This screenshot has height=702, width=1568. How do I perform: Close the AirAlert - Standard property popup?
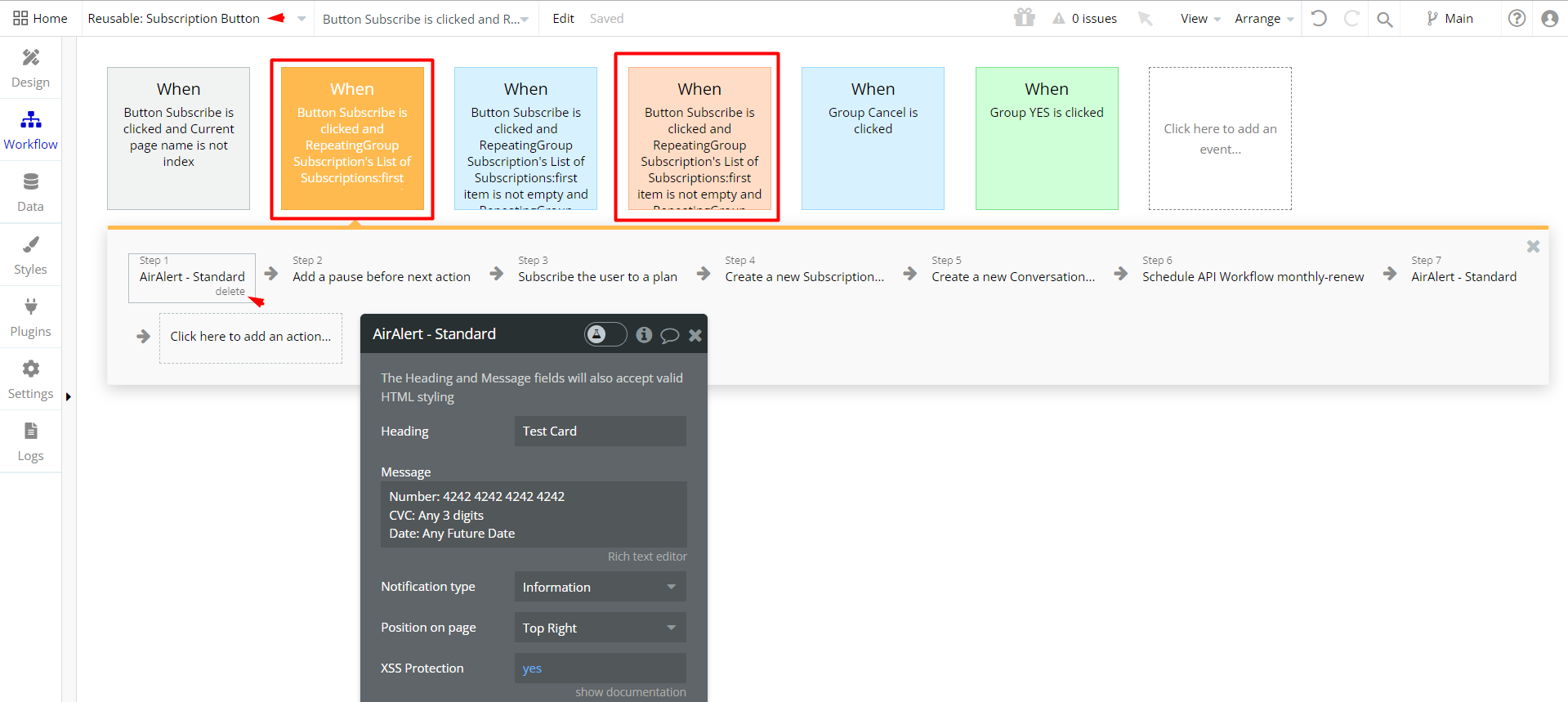click(x=695, y=335)
